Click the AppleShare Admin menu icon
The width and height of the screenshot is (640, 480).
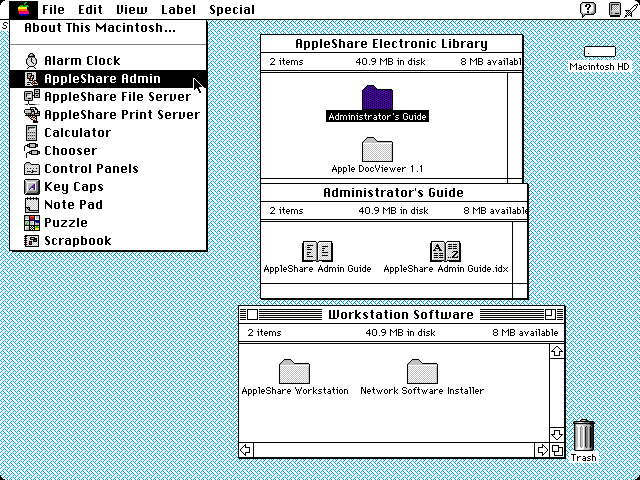coord(31,79)
